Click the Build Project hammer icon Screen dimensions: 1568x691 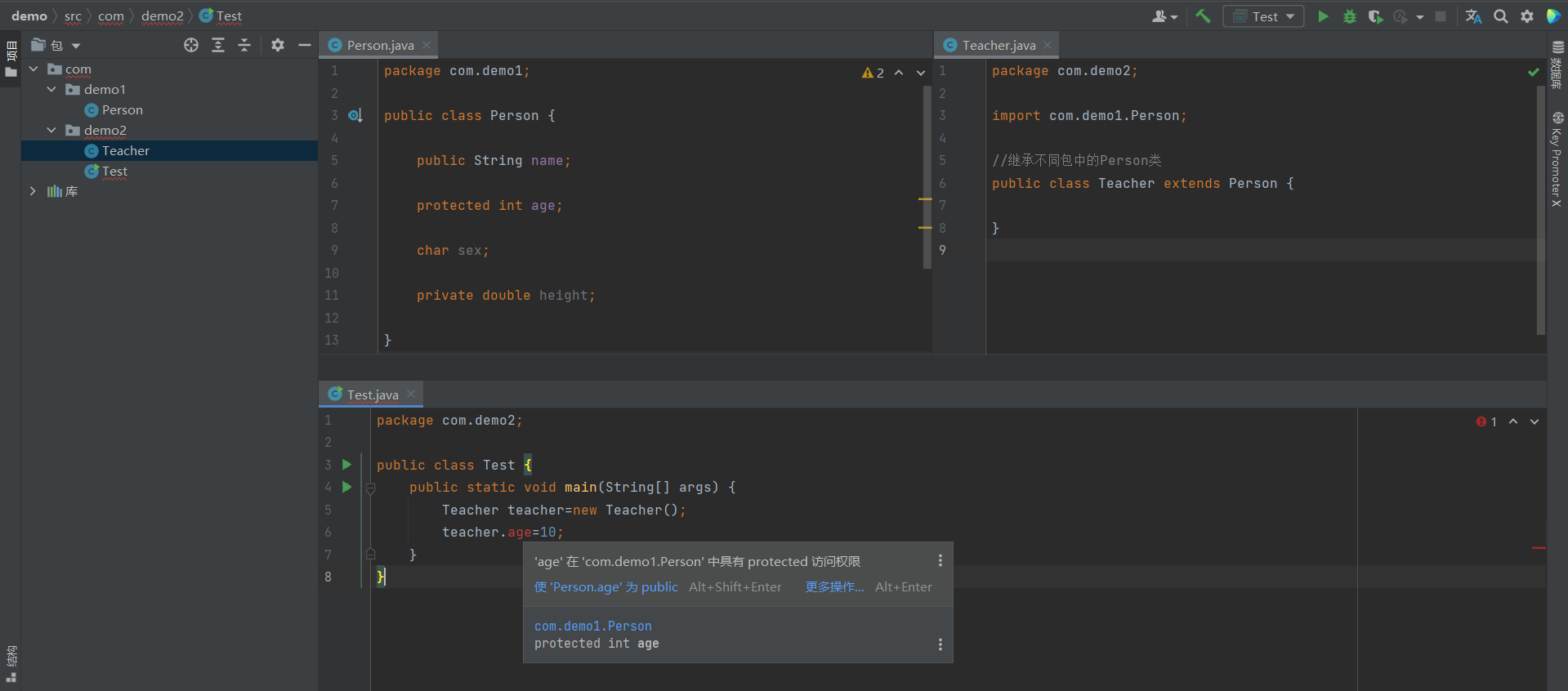tap(1203, 16)
